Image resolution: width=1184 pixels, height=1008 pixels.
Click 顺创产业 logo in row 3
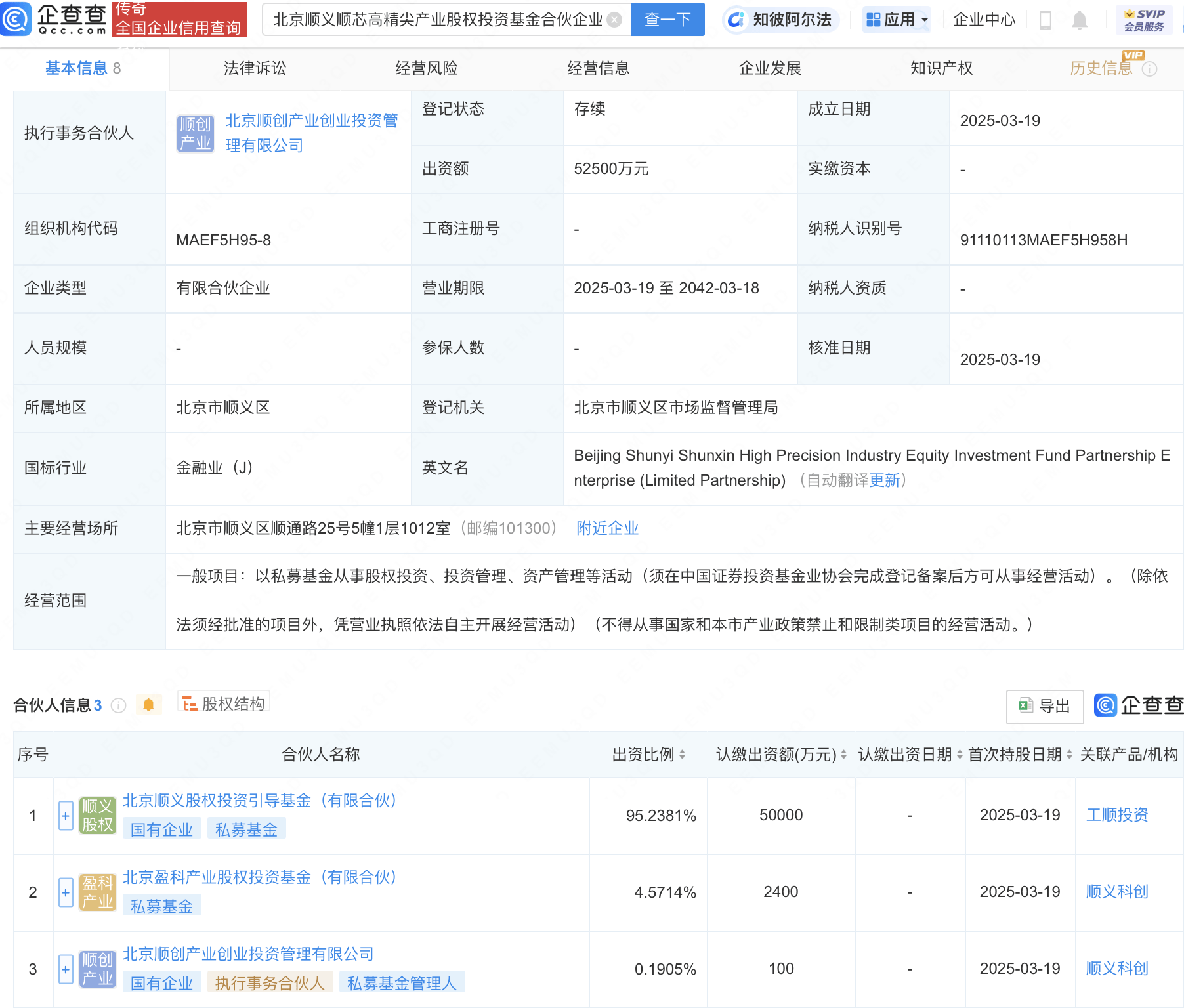pyautogui.click(x=98, y=969)
